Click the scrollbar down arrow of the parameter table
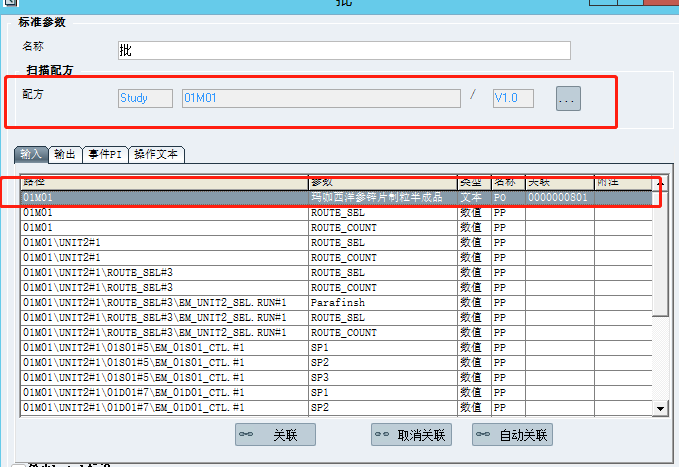The height and width of the screenshot is (467, 679). [x=660, y=408]
